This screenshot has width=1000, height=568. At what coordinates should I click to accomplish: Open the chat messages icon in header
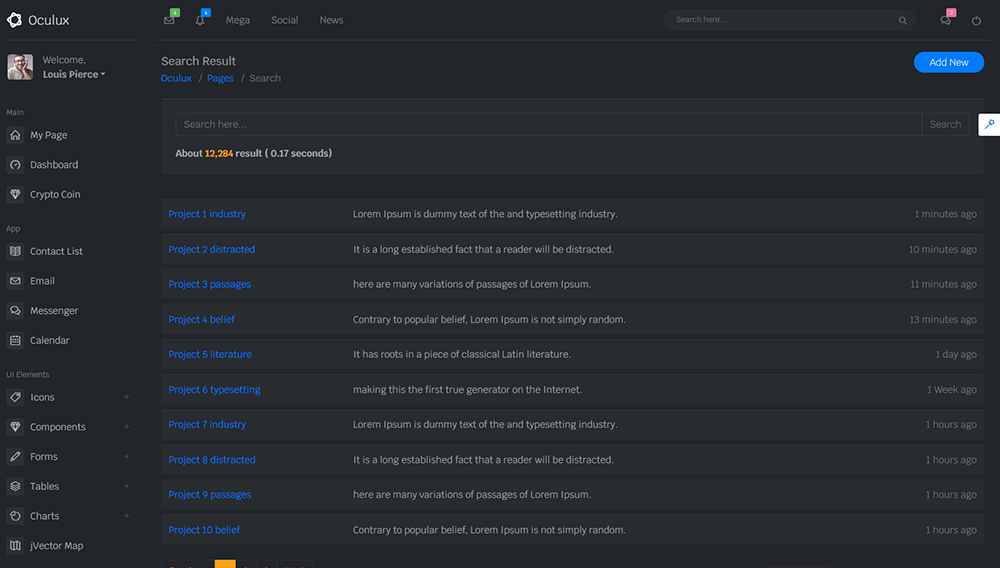click(945, 20)
